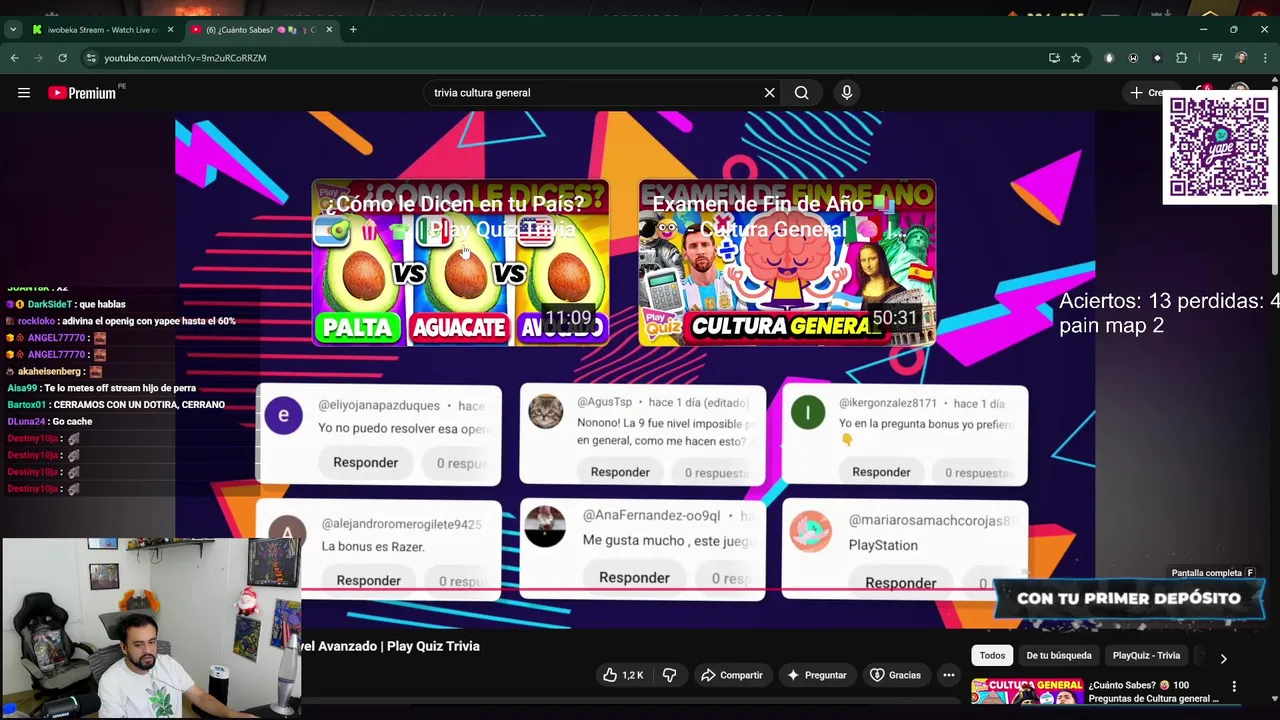Viewport: 1280px width, 720px height.
Task: Like the video with thumbs up
Action: 623,675
